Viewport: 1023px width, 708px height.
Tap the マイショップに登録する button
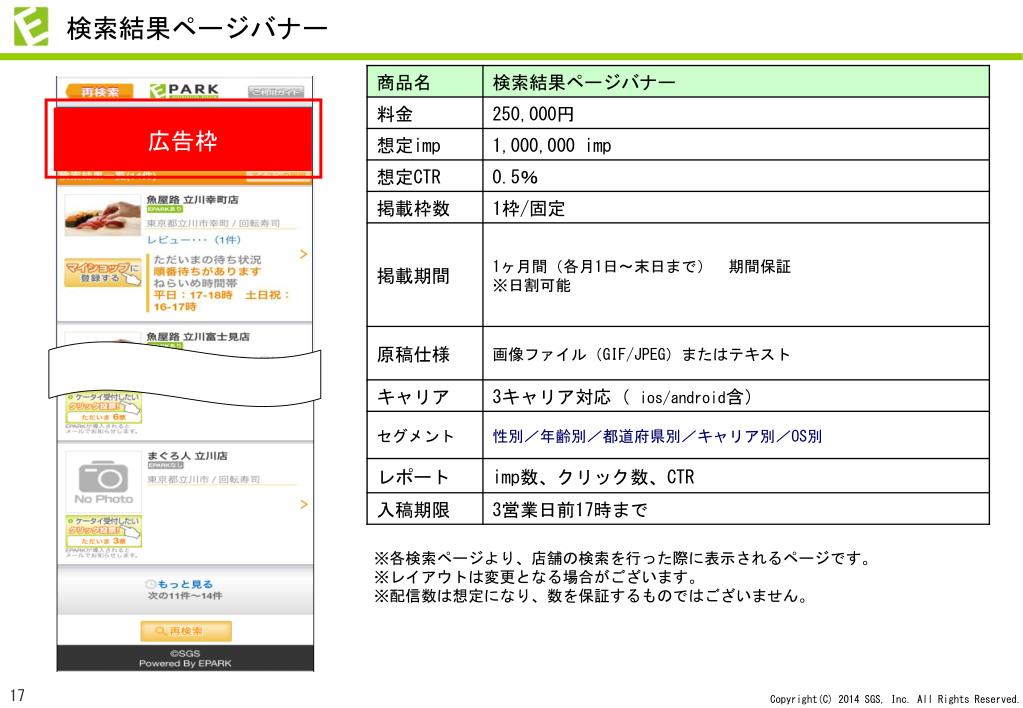coord(102,273)
